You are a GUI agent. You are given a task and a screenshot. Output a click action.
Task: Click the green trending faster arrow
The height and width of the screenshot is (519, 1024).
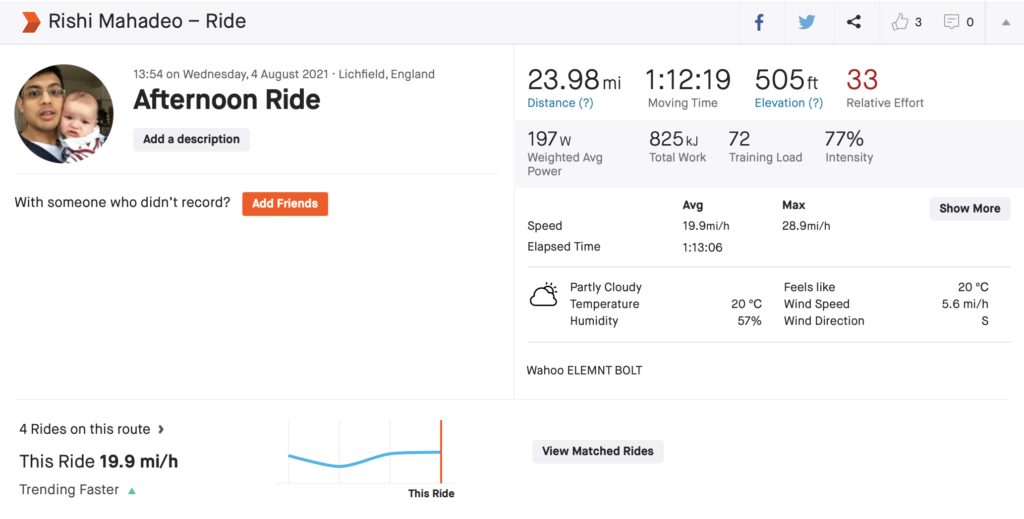(132, 490)
